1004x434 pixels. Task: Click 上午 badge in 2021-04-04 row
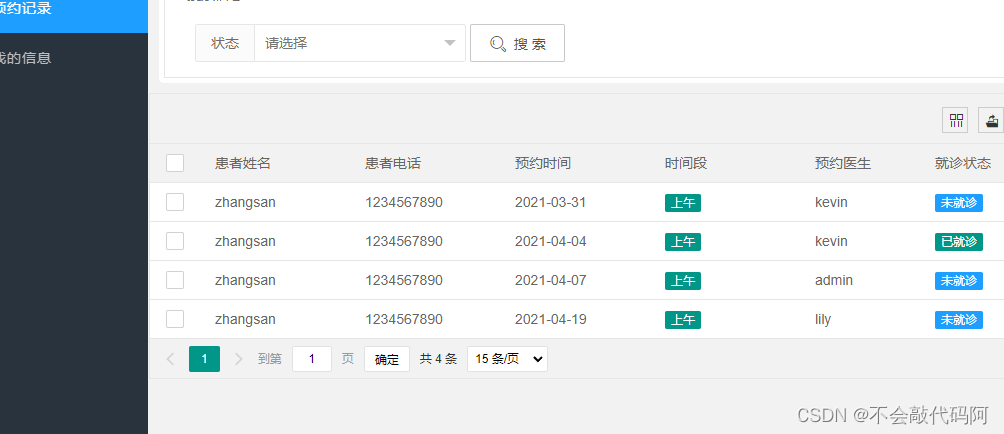tap(683, 242)
